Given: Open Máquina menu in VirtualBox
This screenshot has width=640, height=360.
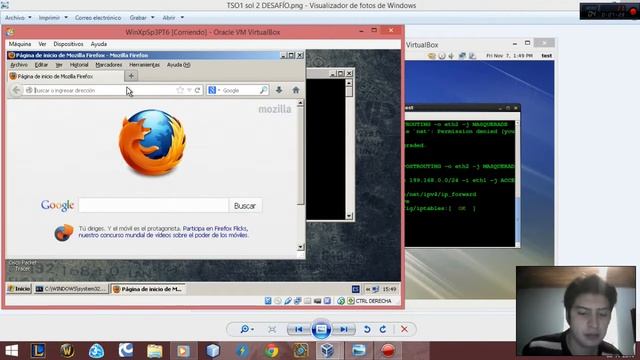Looking at the screenshot, I should coord(20,44).
